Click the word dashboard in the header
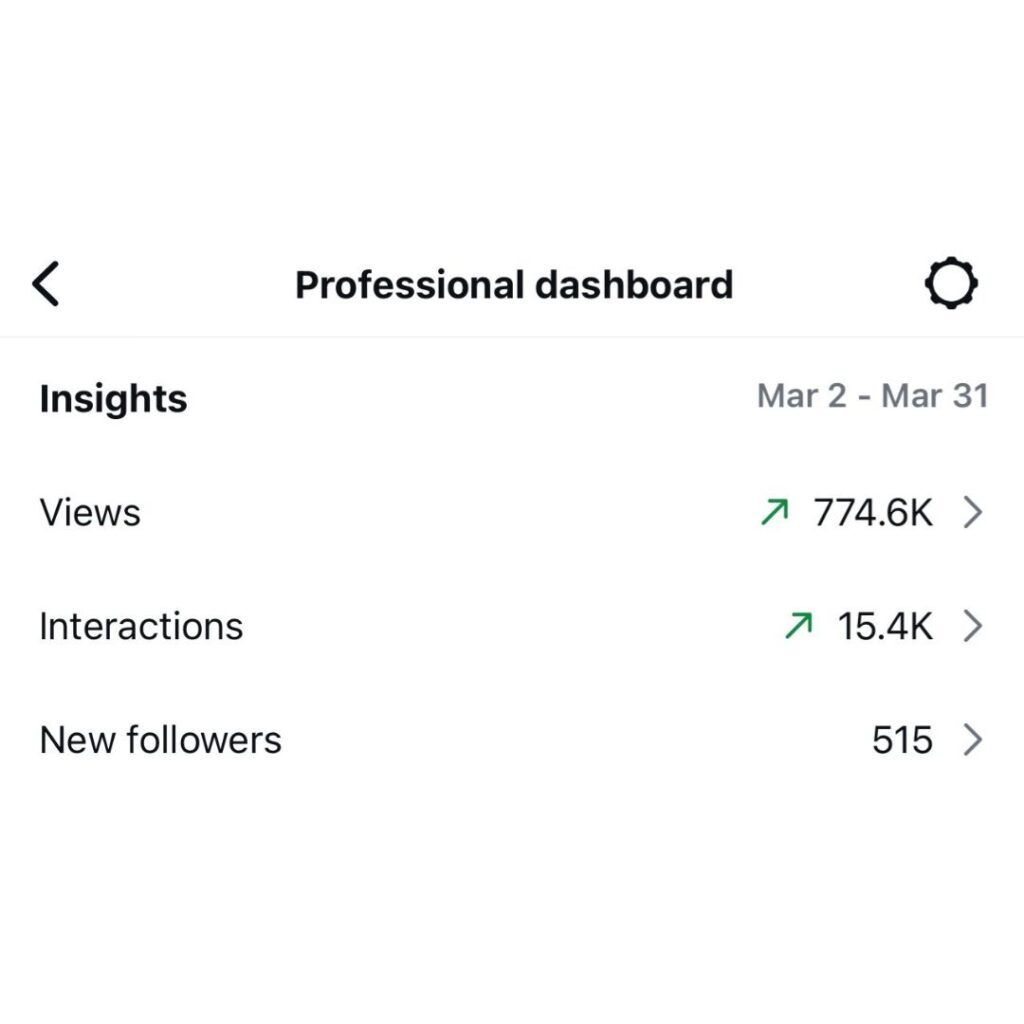This screenshot has width=1024, height=1024. [x=634, y=285]
